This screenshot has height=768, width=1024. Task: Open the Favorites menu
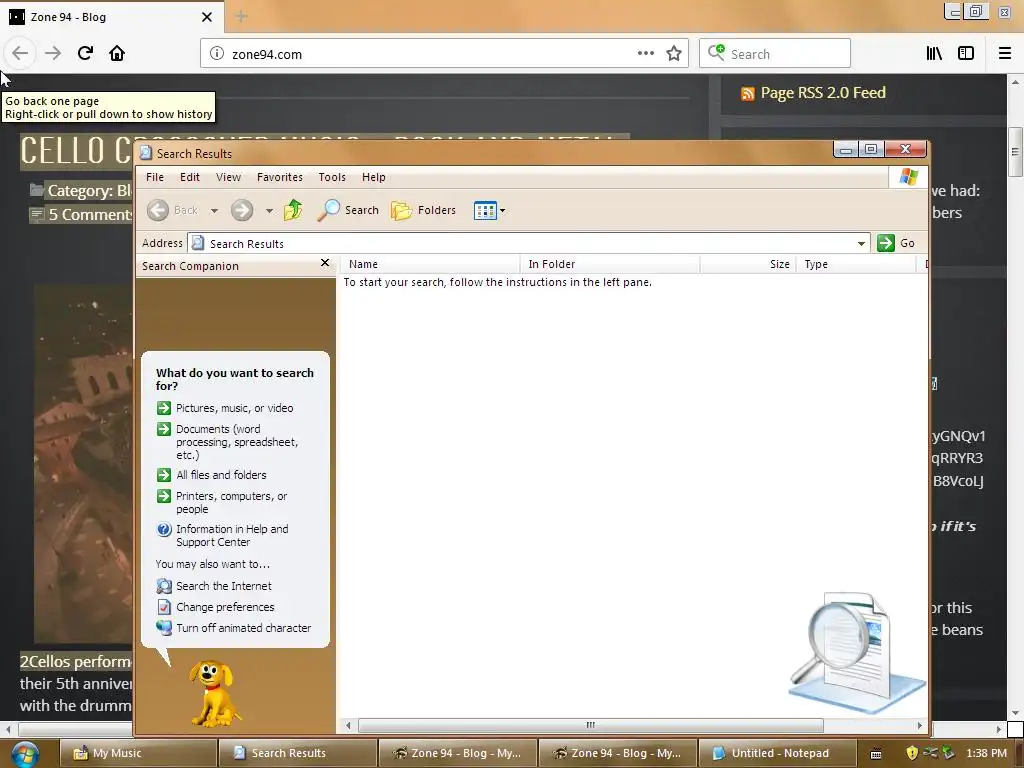[280, 177]
